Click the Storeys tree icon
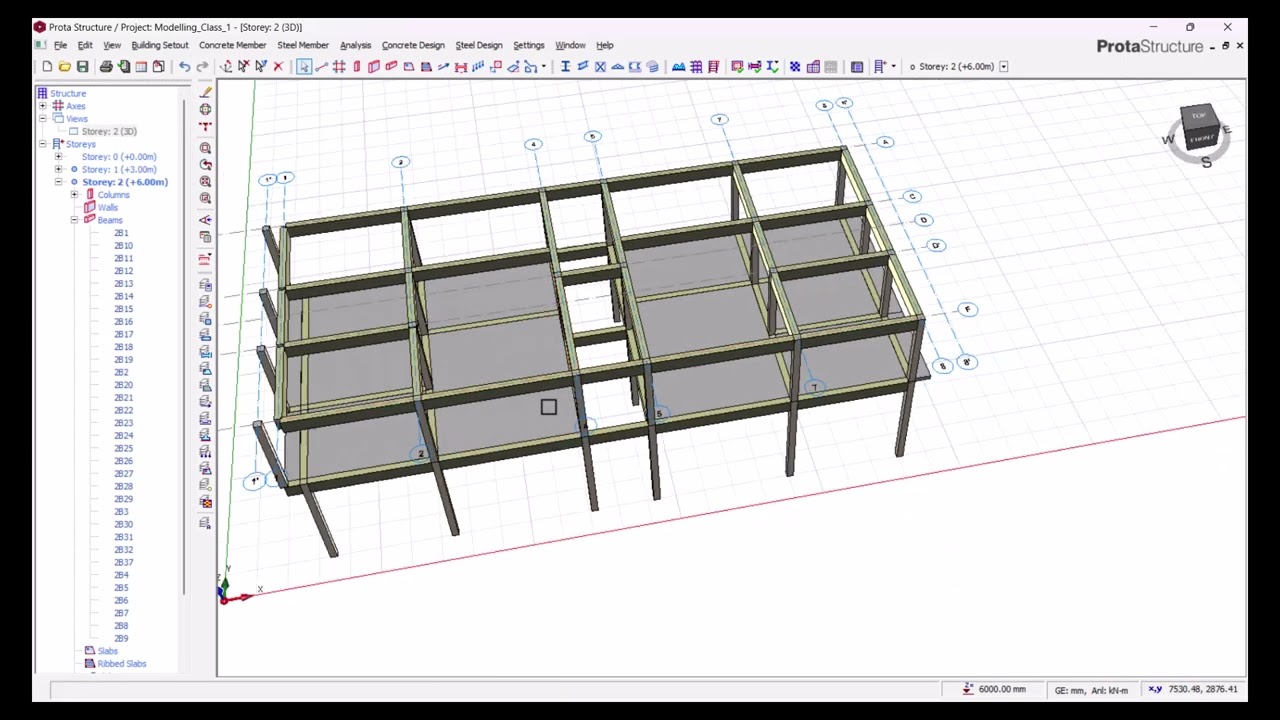This screenshot has width=1280, height=720. coord(58,144)
